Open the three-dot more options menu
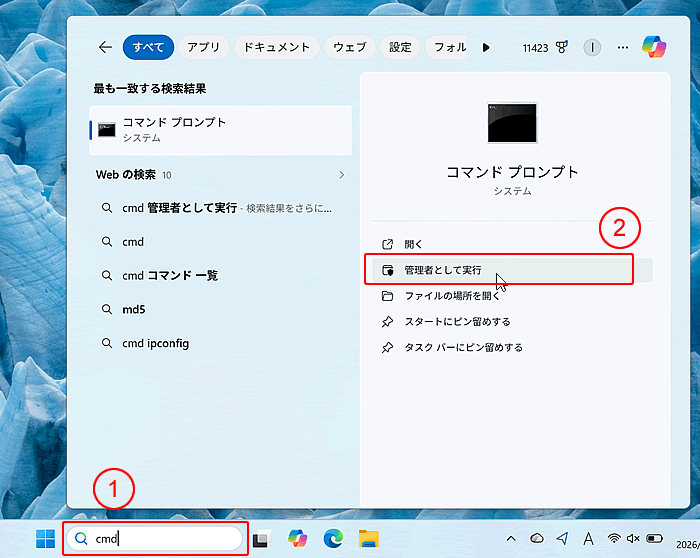Image resolution: width=700 pixels, height=558 pixels. pyautogui.click(x=623, y=47)
